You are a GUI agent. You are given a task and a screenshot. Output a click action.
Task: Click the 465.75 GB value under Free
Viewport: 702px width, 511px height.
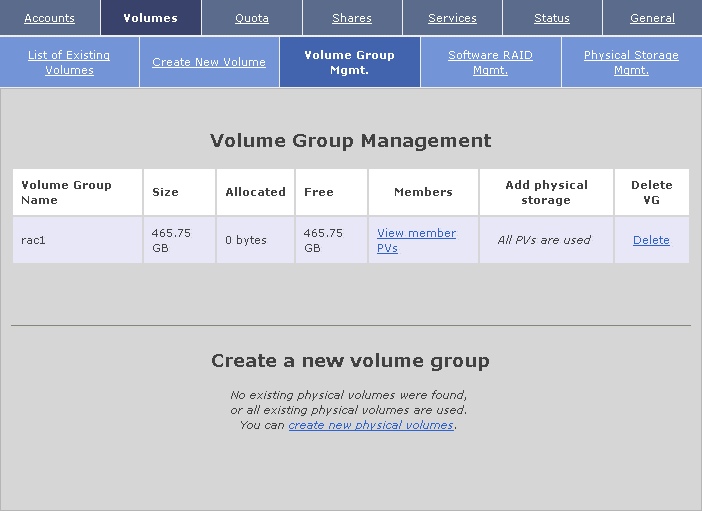323,240
